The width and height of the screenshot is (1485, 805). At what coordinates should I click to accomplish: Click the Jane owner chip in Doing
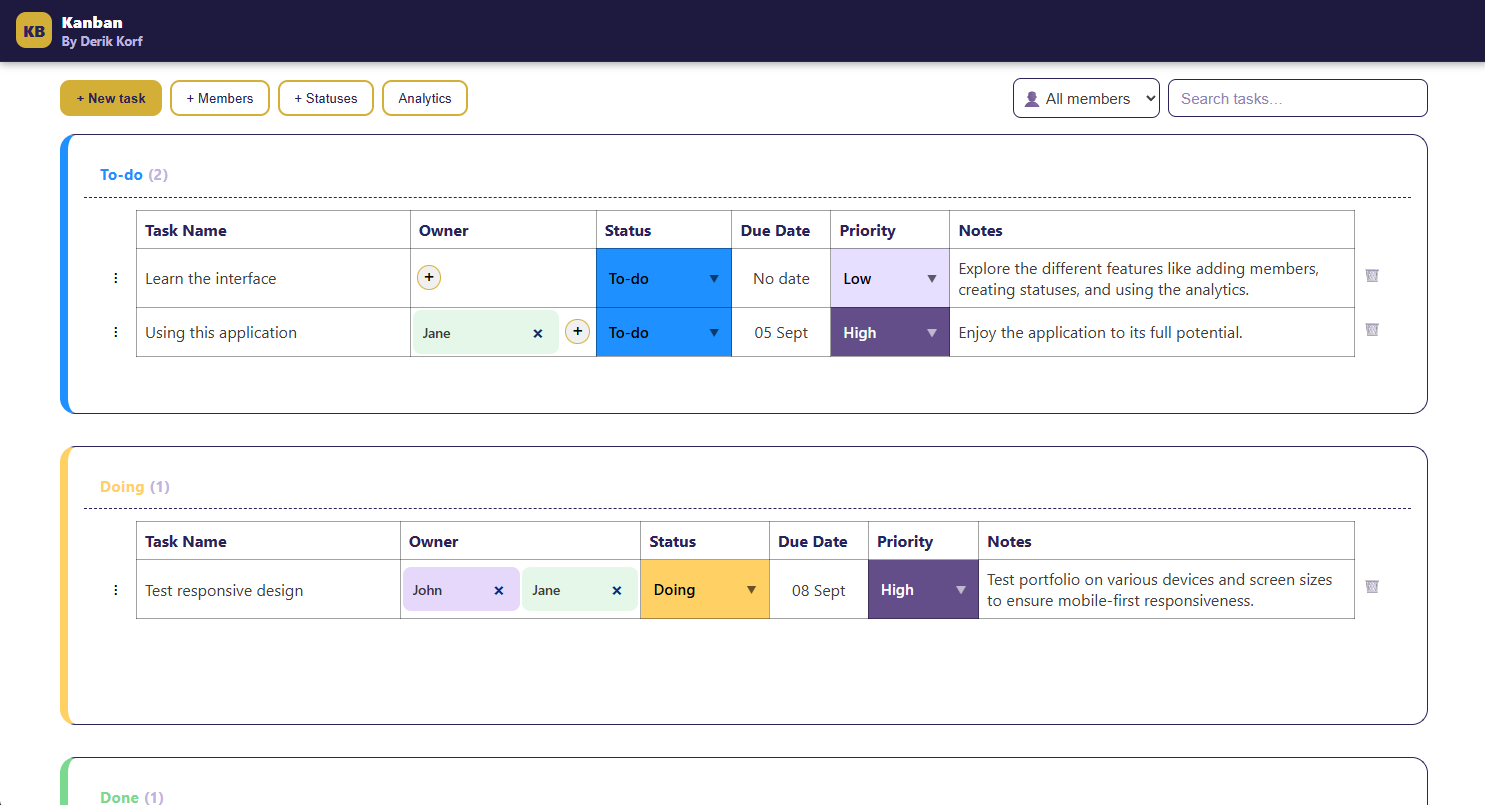580,589
